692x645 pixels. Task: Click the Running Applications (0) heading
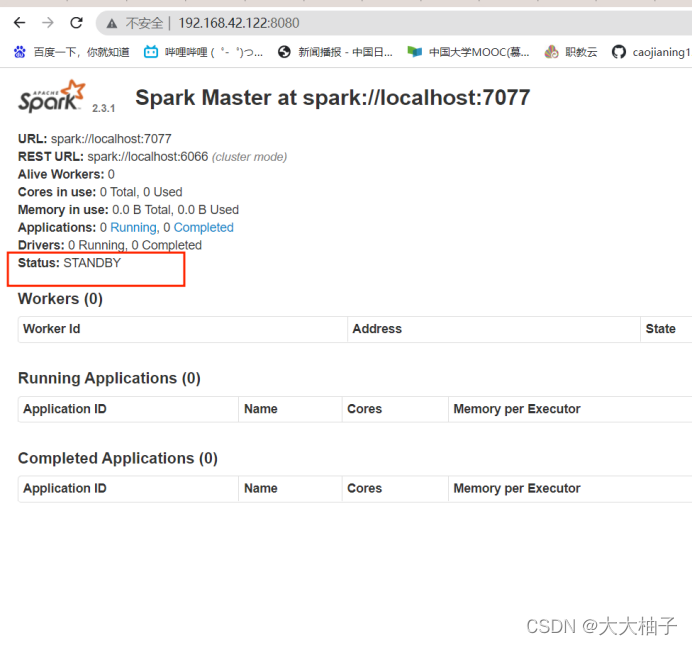coord(109,378)
